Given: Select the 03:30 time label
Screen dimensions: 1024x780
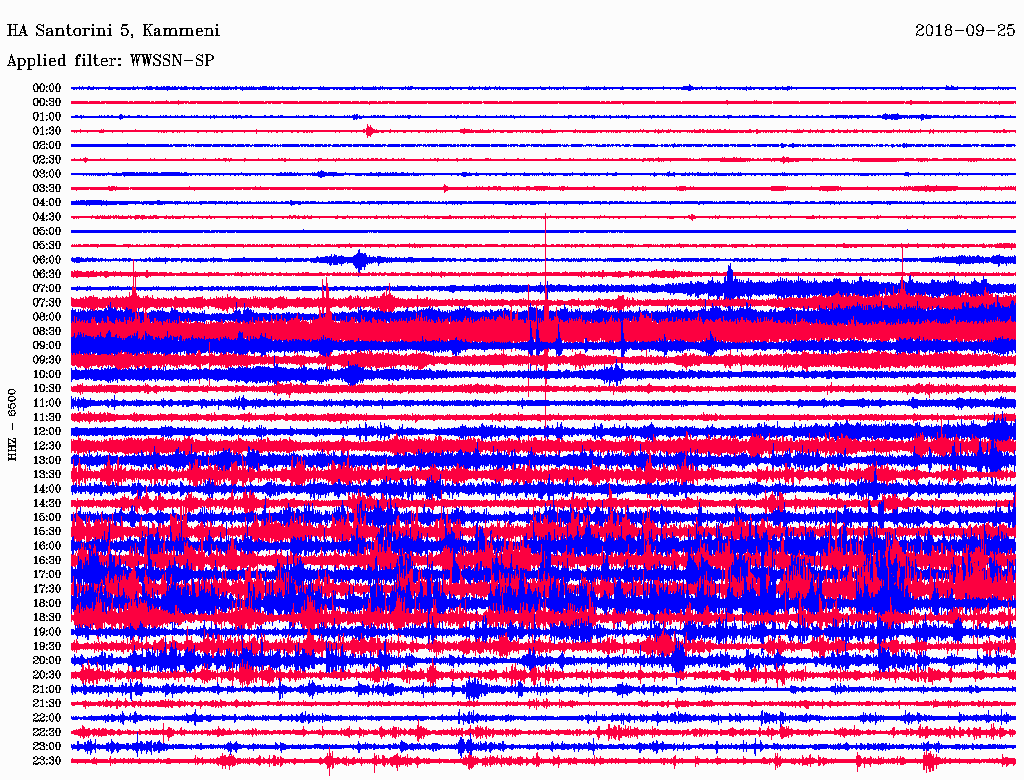Looking at the screenshot, I should click(47, 188).
